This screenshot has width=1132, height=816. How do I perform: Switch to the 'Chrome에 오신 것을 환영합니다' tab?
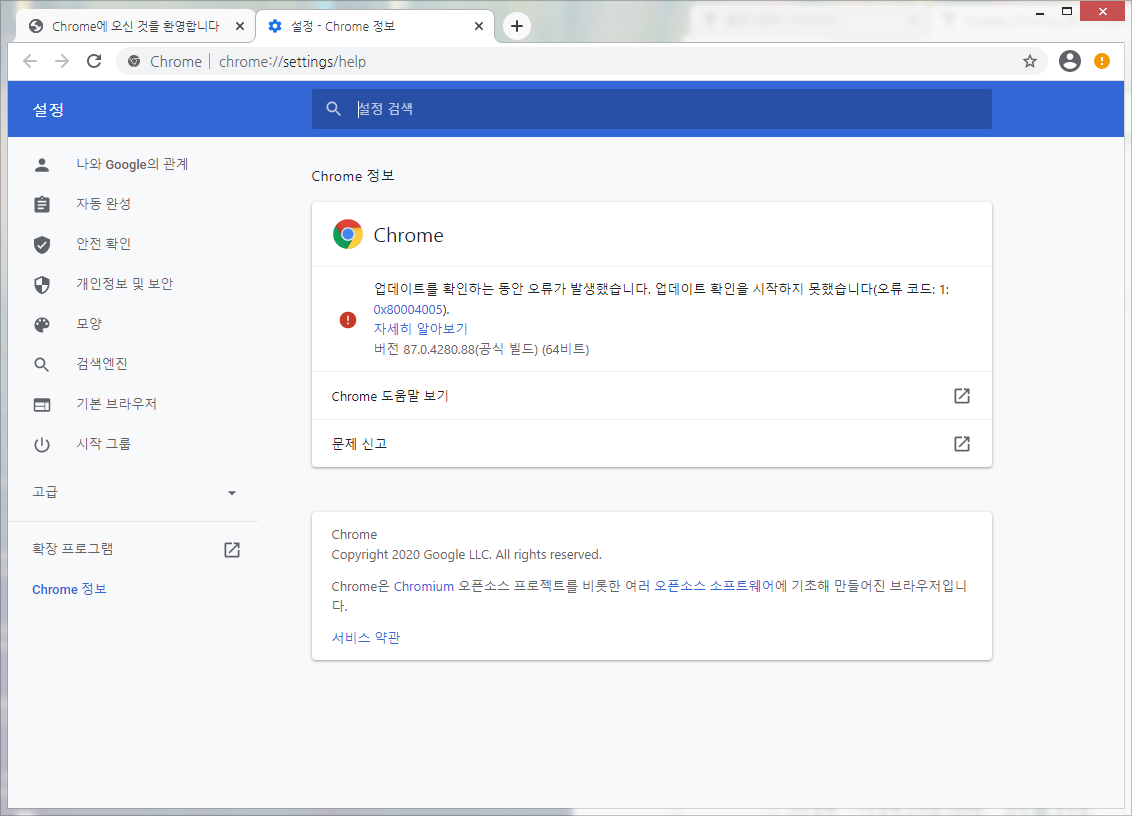(x=135, y=27)
